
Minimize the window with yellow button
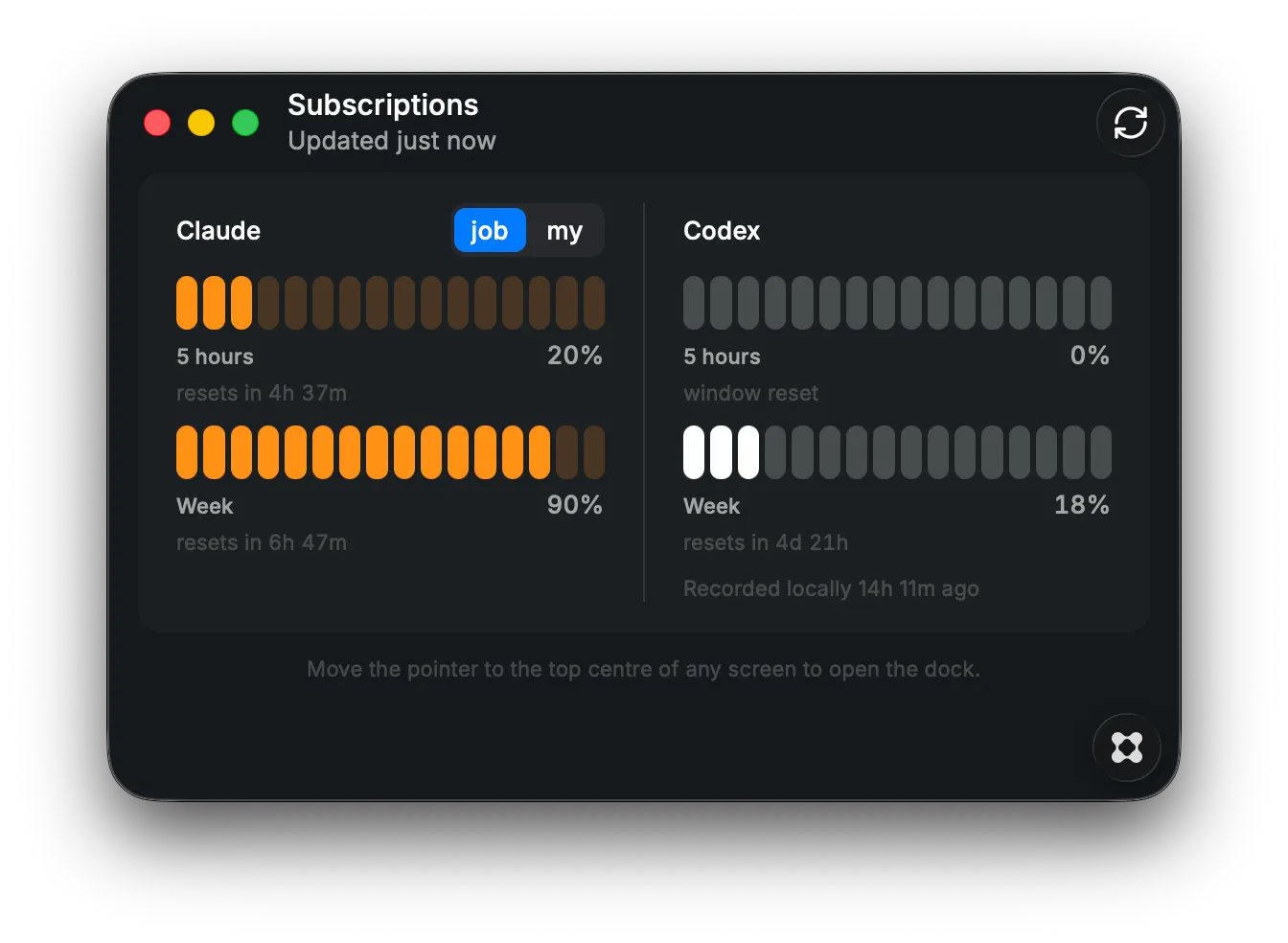201,123
